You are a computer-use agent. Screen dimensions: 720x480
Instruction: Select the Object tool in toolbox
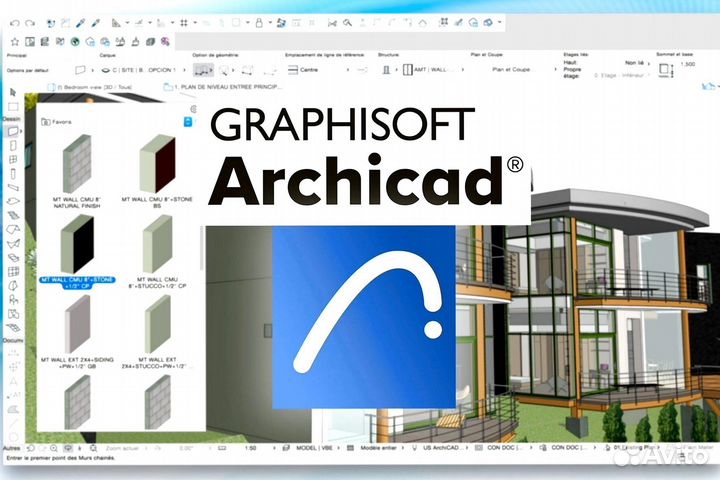pyautogui.click(x=13, y=300)
